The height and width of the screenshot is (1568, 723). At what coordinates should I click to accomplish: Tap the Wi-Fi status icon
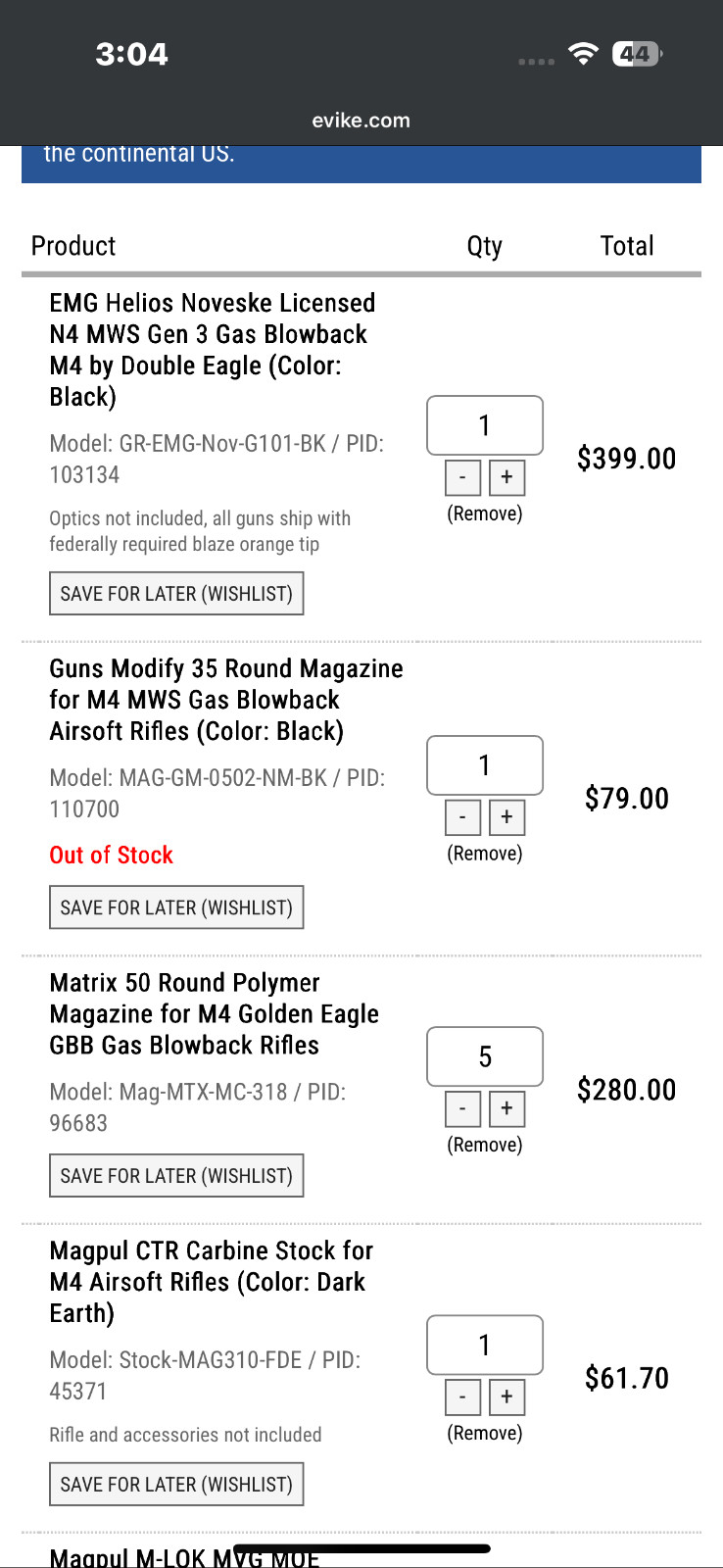pyautogui.click(x=583, y=54)
